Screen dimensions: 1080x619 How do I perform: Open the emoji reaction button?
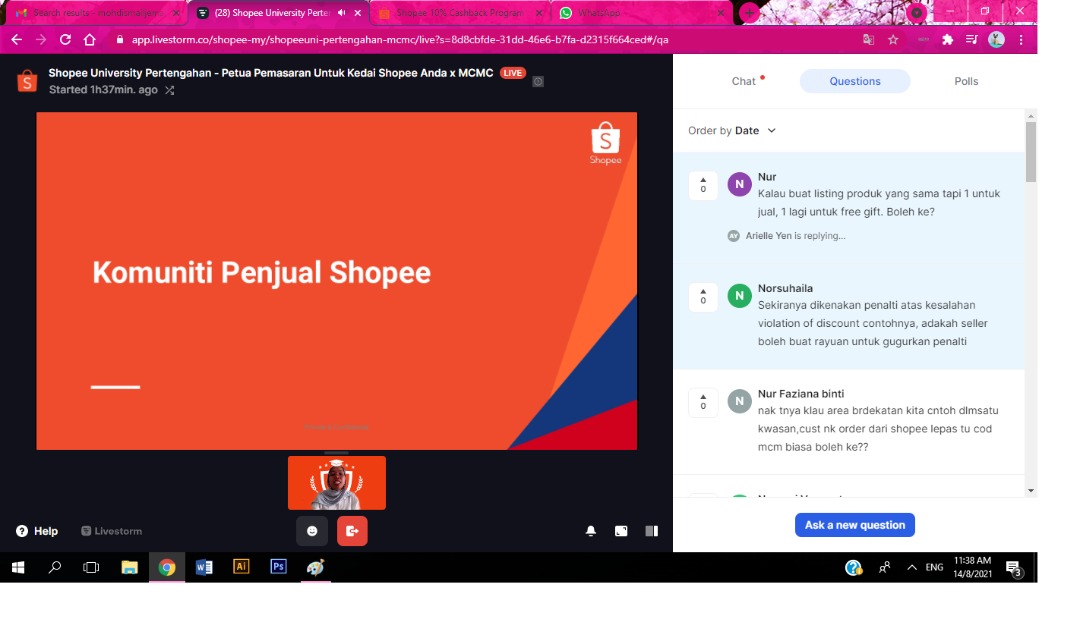tap(312, 531)
